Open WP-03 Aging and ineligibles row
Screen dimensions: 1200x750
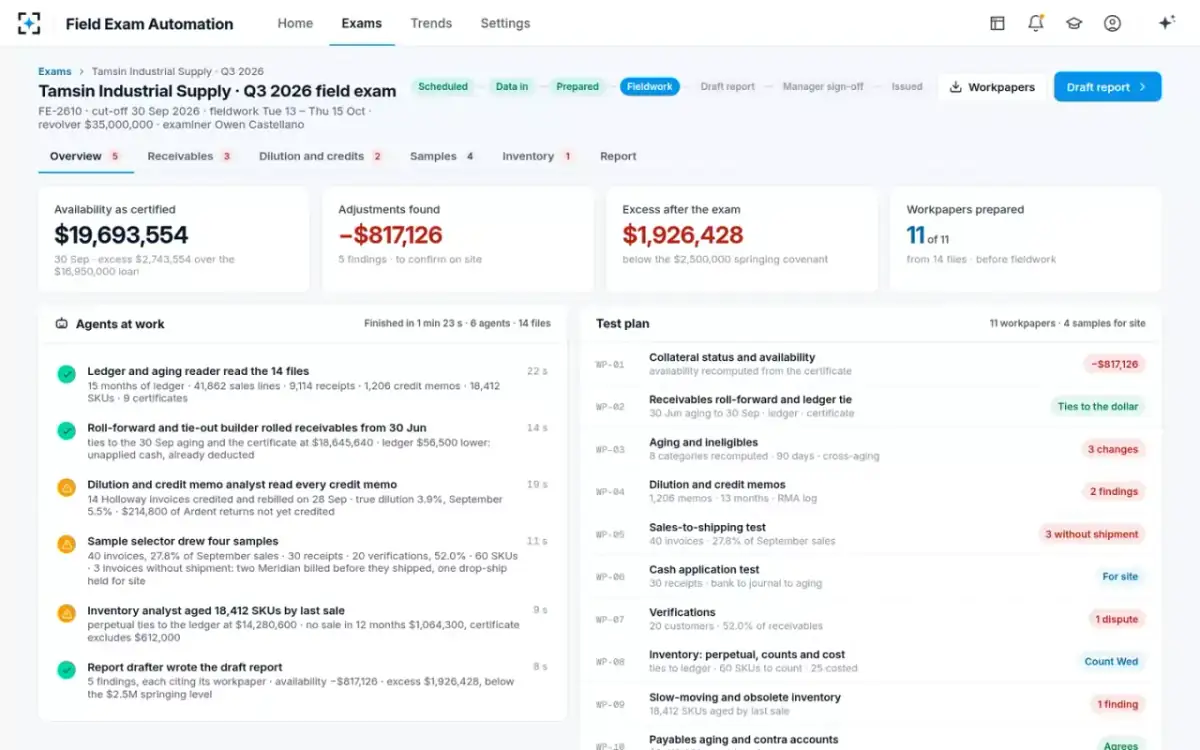pyautogui.click(x=870, y=449)
